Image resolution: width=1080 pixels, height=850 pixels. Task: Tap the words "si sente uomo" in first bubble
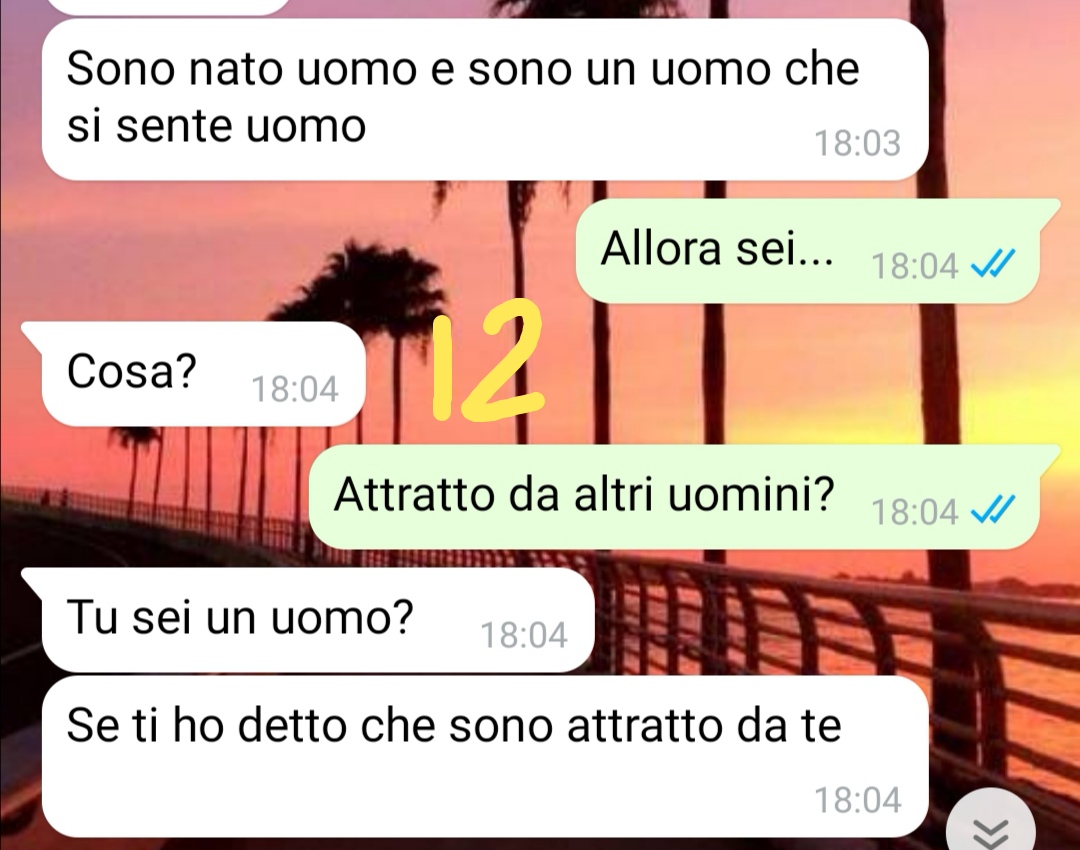216,126
